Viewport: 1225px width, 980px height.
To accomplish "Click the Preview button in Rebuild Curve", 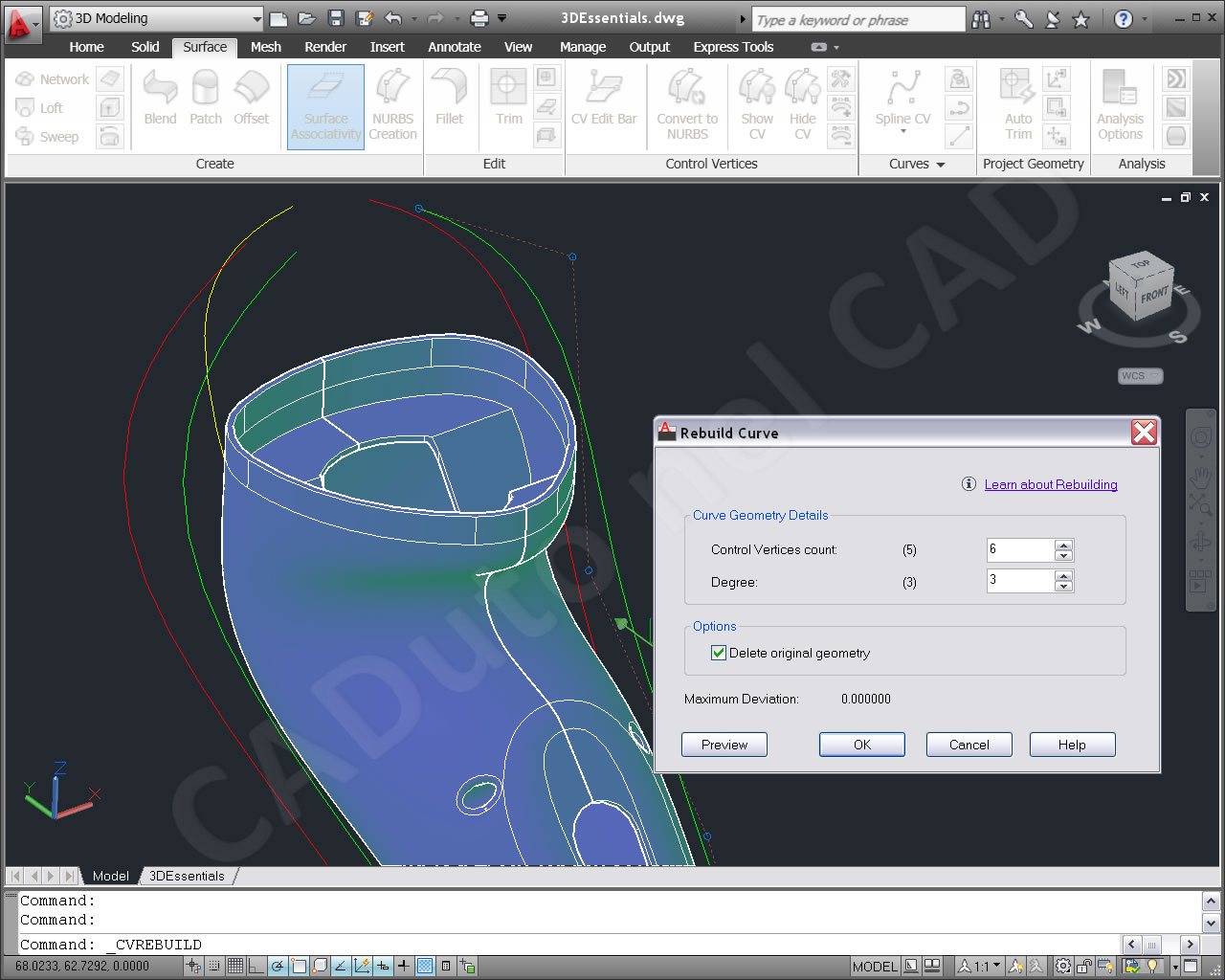I will pyautogui.click(x=724, y=745).
